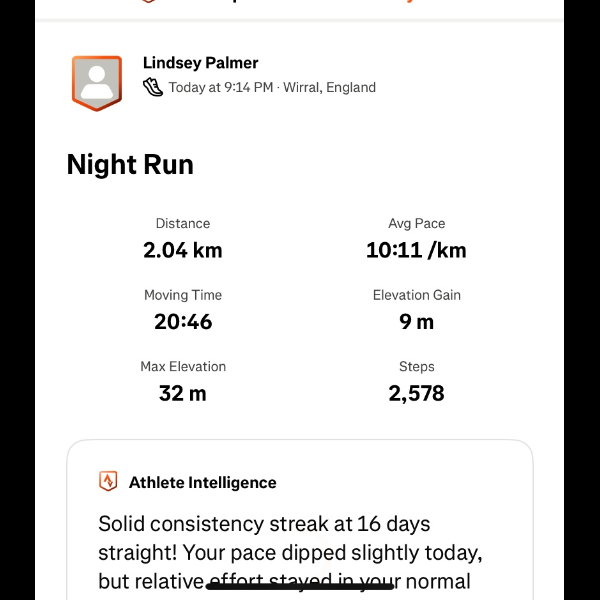Tap the 32 m max elevation value
This screenshot has height=600, width=600.
[x=183, y=393]
